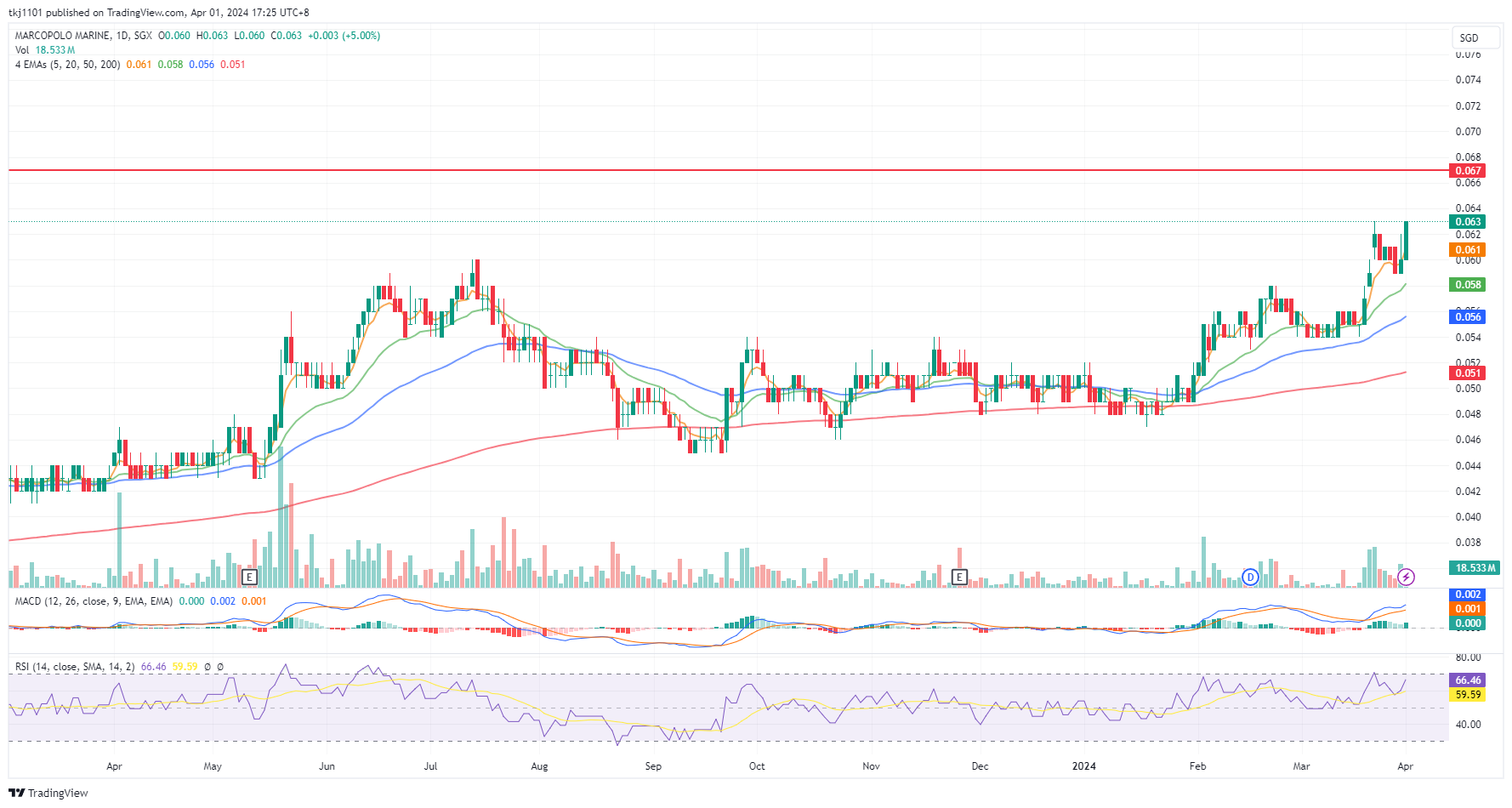Viewport: 1512px width, 808px height.
Task: Click the green 0.058 in EMA legend
Action: tap(170, 65)
